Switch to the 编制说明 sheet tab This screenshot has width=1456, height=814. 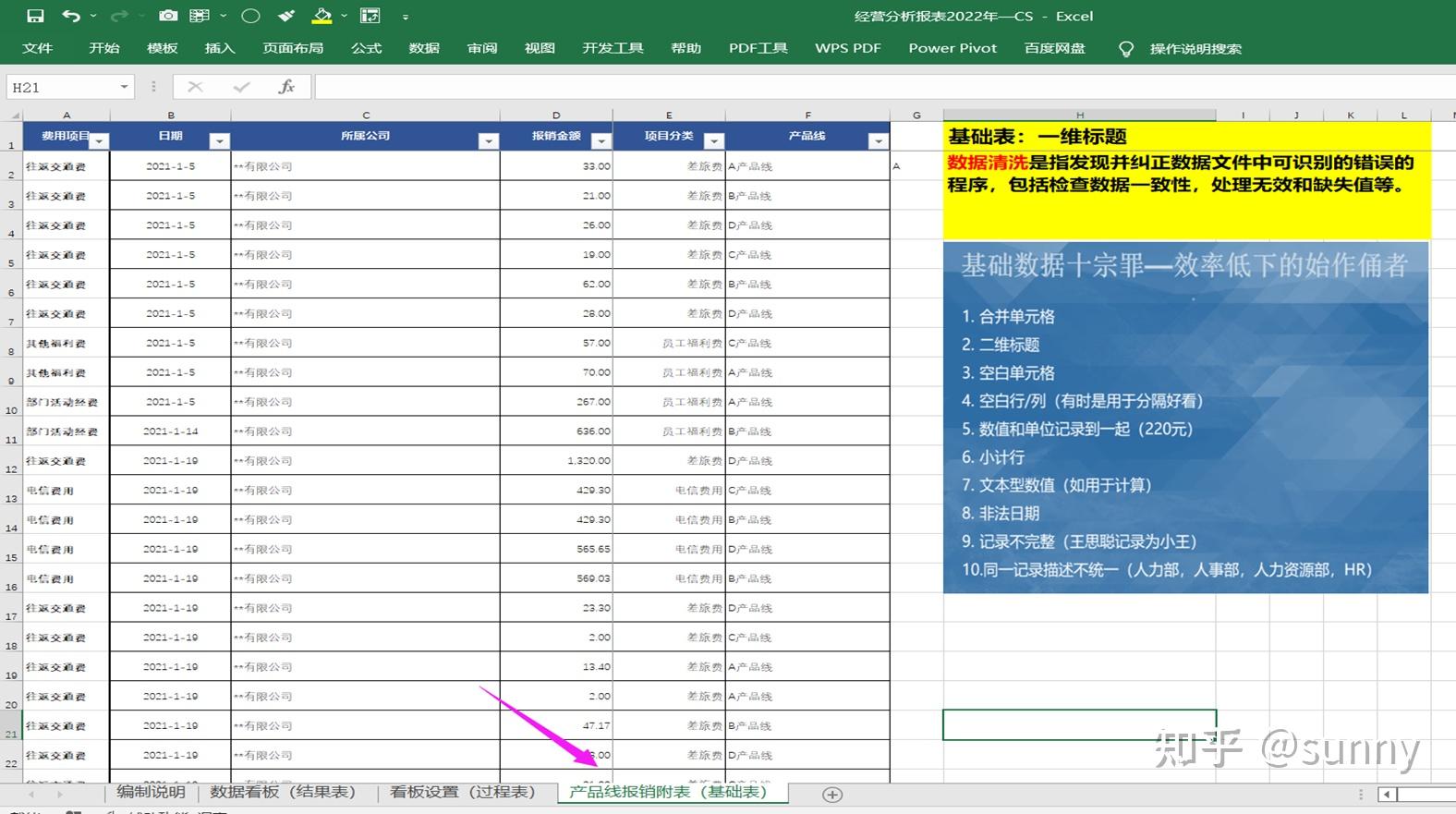[x=152, y=792]
